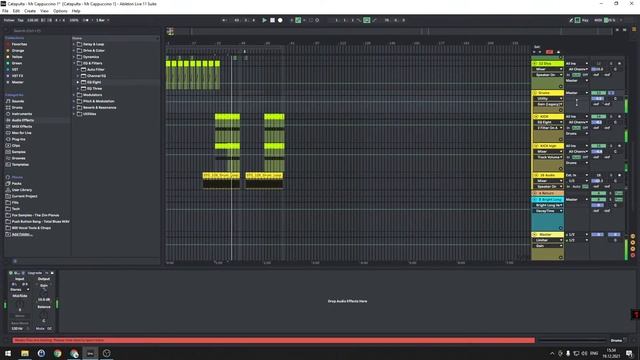Viewport: 640px width, 360px height.
Task: Select the Master track header
Action: click(548, 235)
